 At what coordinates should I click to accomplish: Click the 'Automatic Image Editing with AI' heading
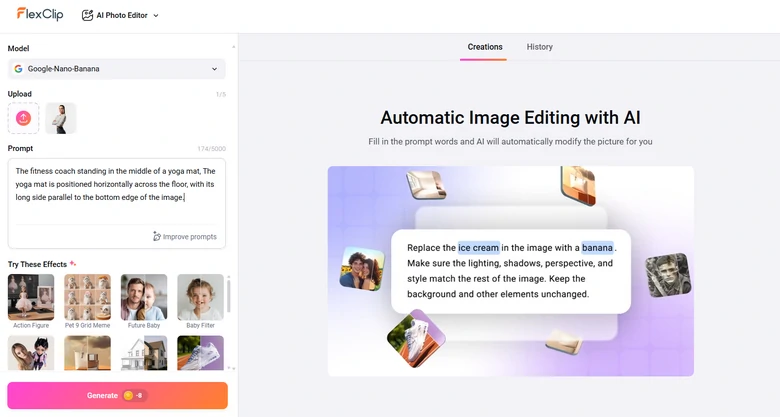pyautogui.click(x=510, y=118)
